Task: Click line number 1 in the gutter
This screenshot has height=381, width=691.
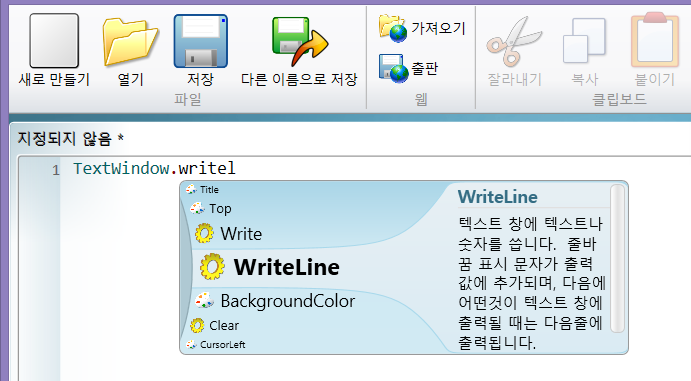Action: [56, 170]
